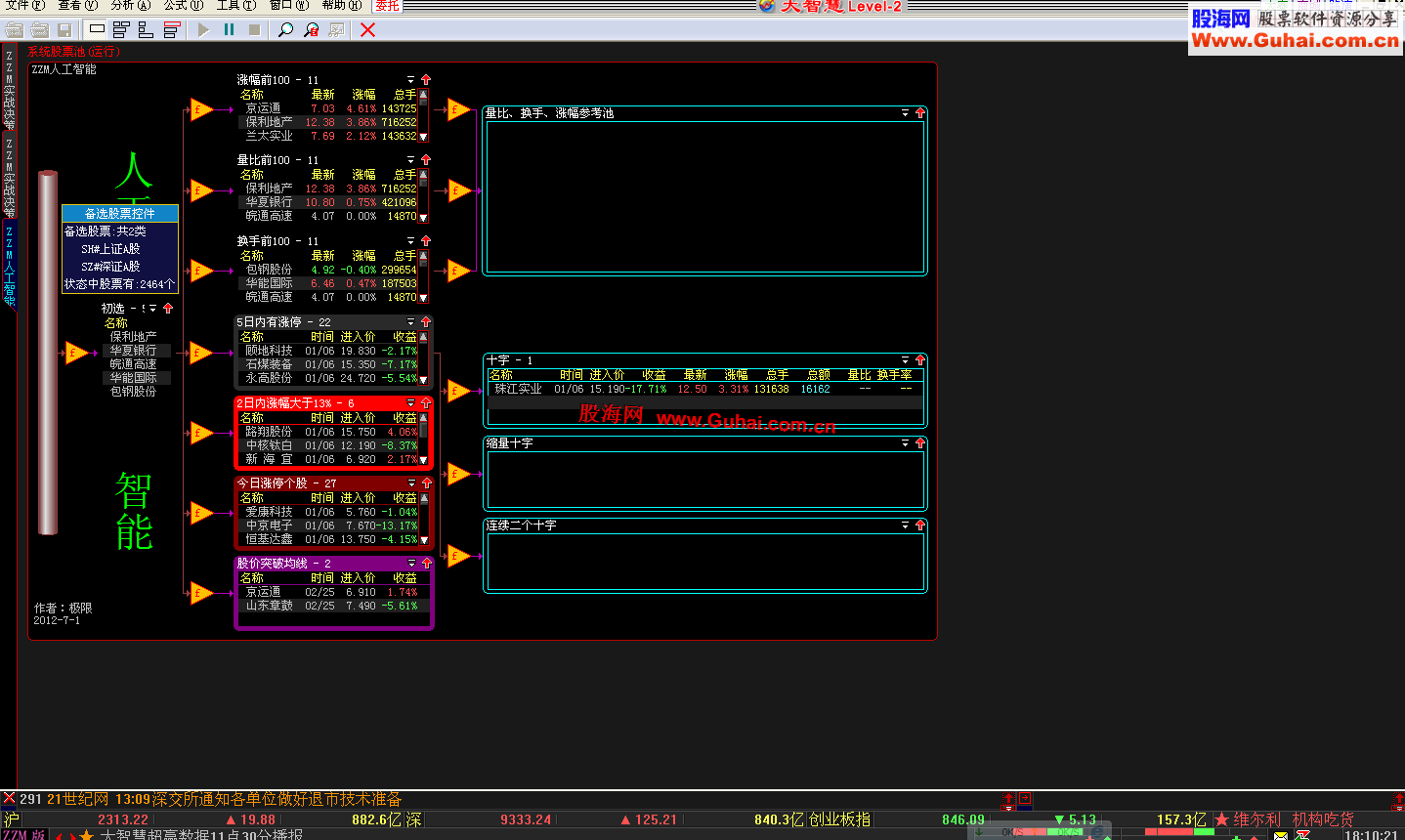Click the save (floppy disk) toolbar icon
This screenshot has height=840, width=1405.
click(x=64, y=30)
